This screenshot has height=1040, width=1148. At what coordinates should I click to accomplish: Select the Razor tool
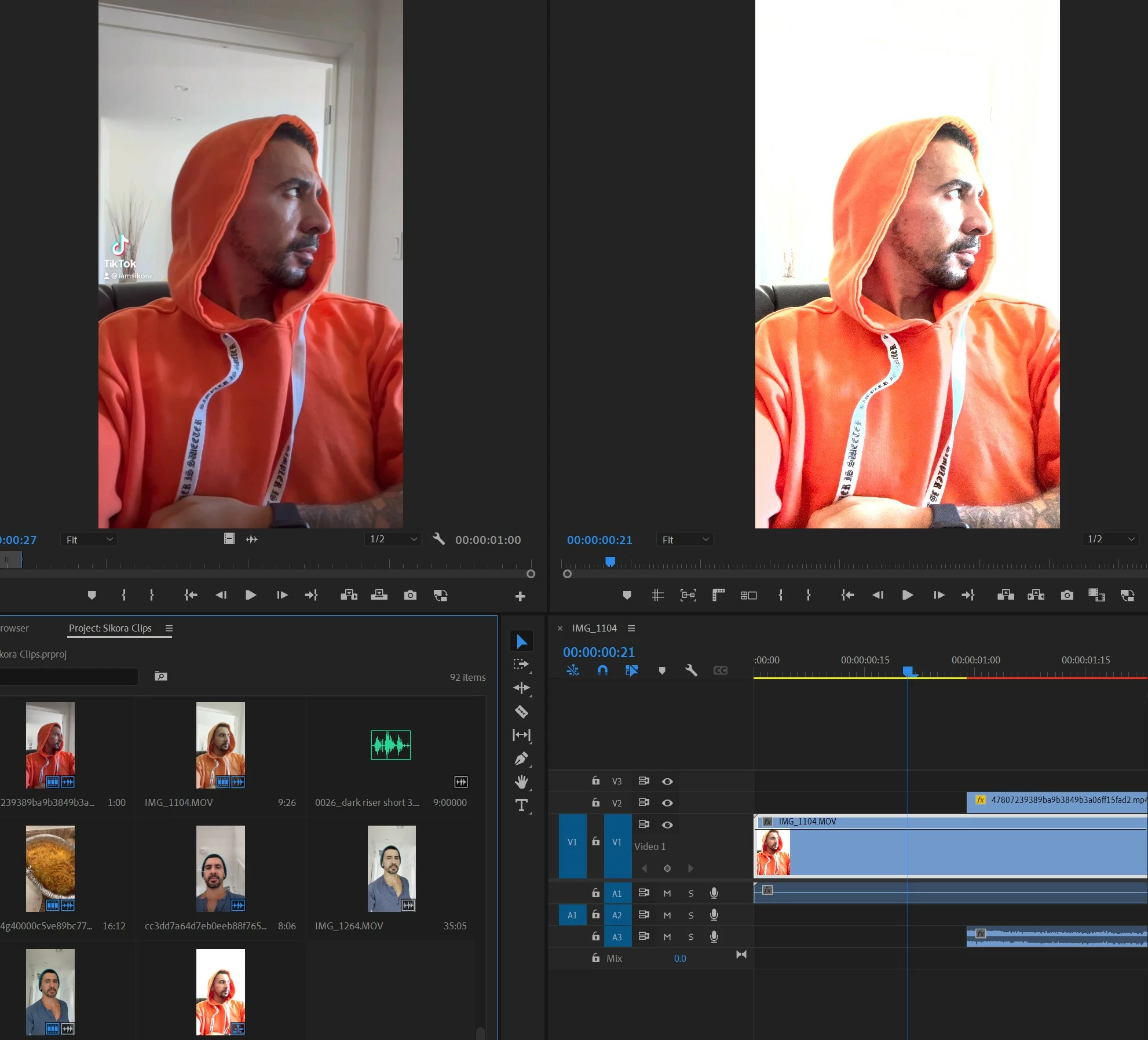click(521, 711)
